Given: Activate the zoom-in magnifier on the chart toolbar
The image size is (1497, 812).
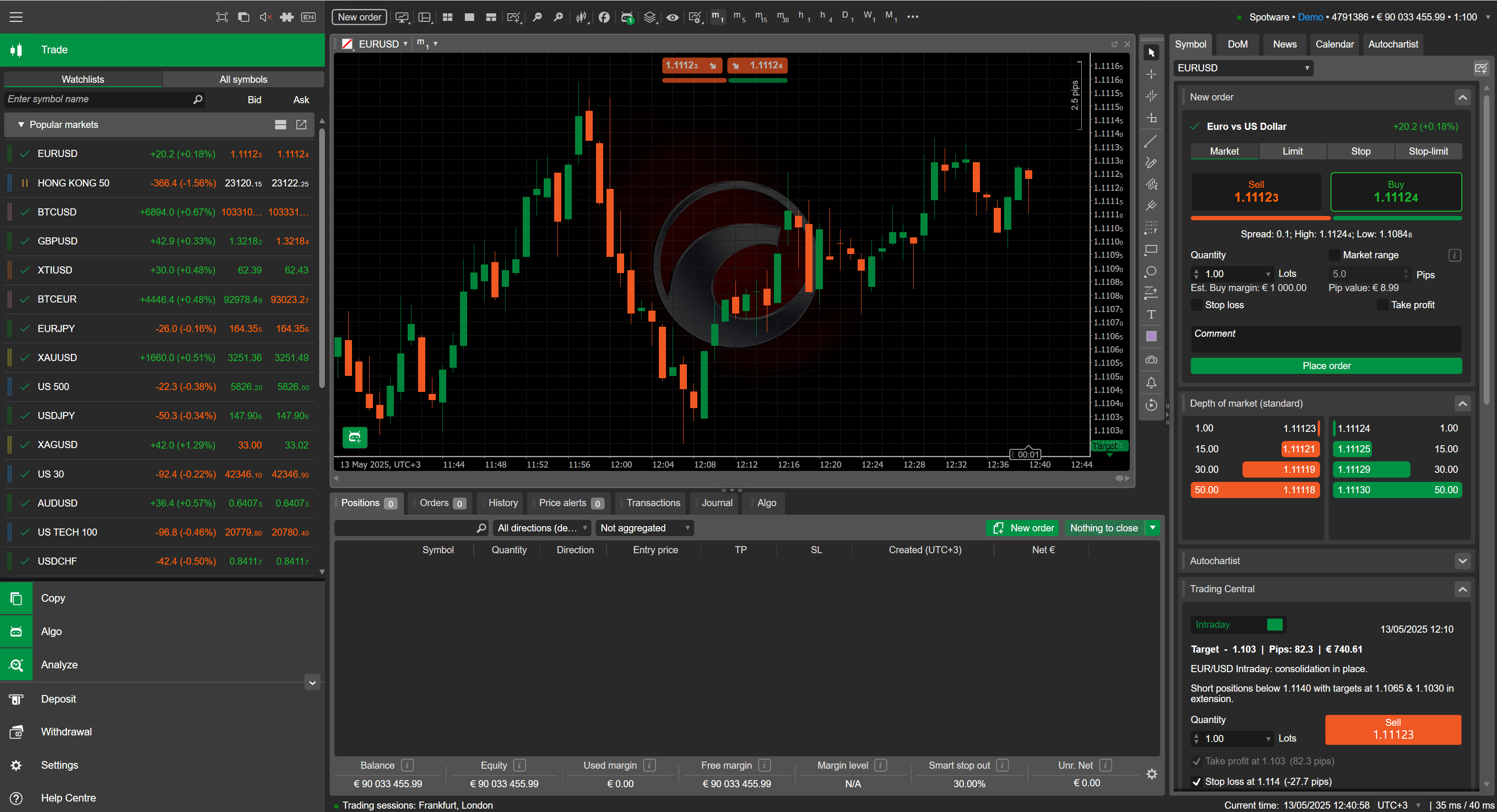Looking at the screenshot, I should coord(558,17).
